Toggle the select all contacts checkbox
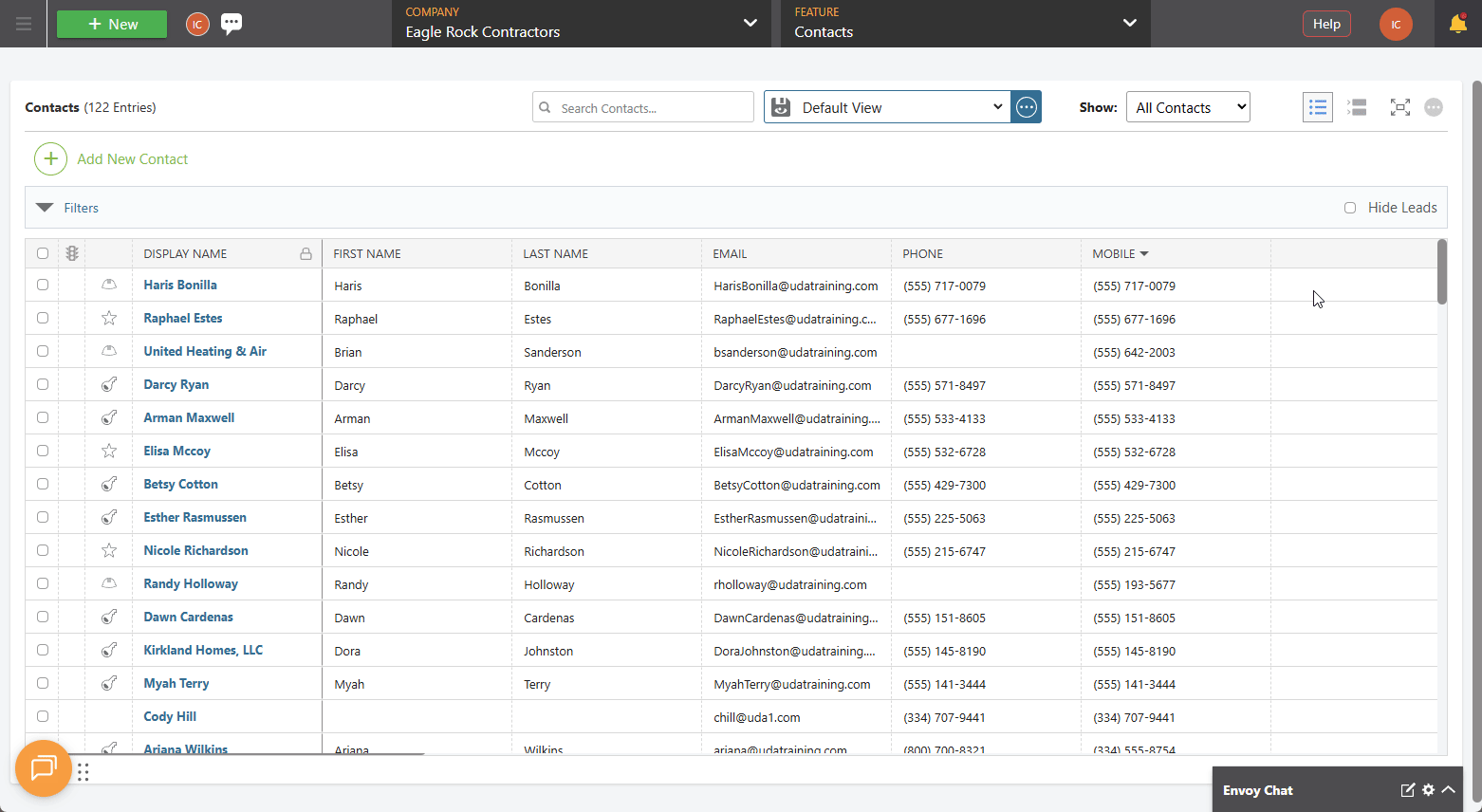This screenshot has width=1482, height=812. click(43, 253)
